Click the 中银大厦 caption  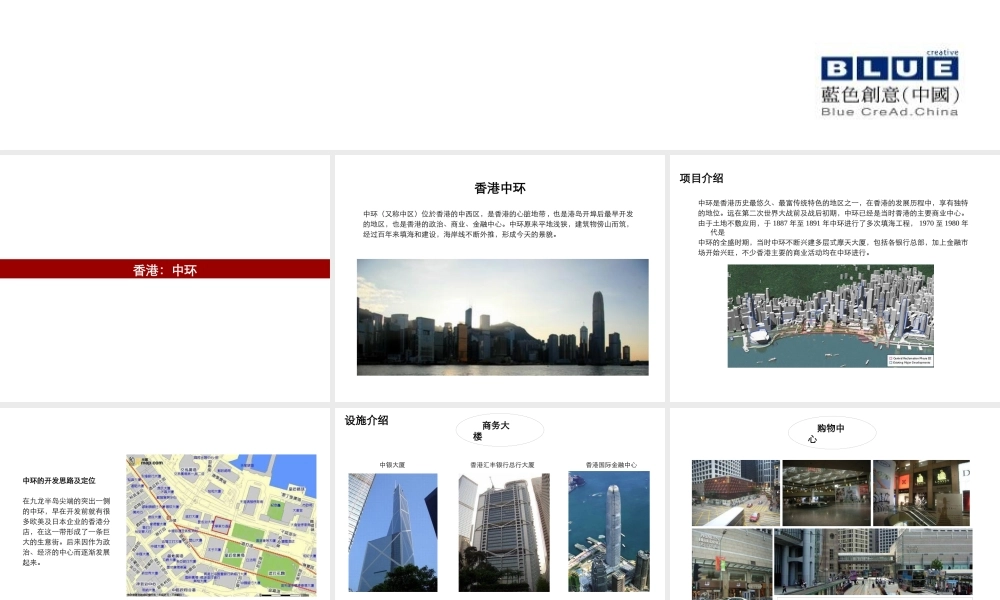pyautogui.click(x=392, y=465)
